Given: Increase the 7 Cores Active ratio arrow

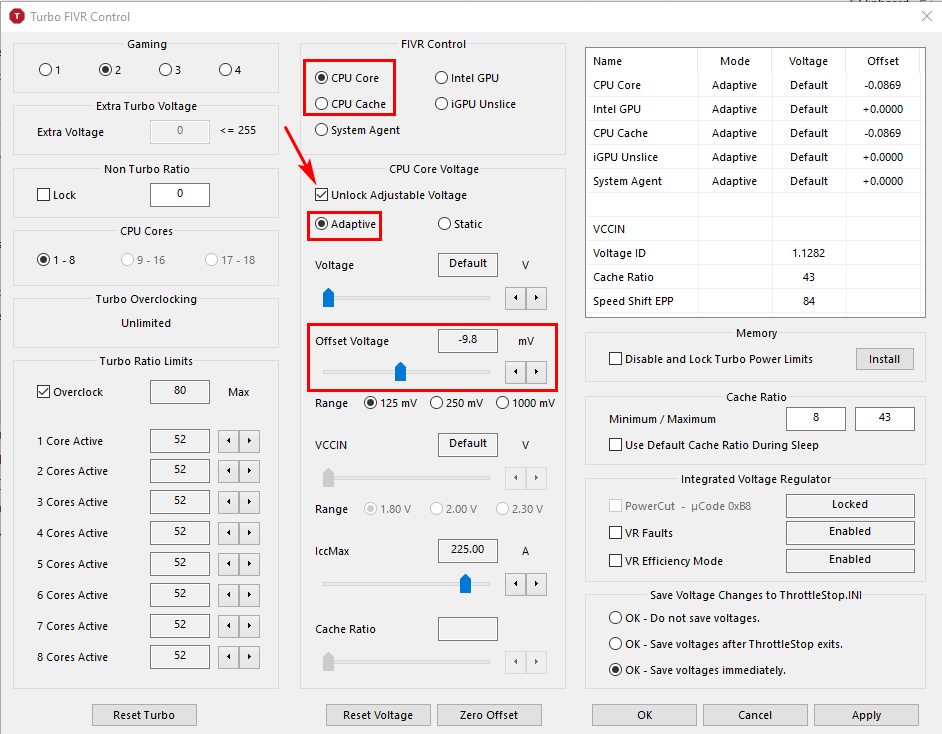Looking at the screenshot, I should pos(249,626).
